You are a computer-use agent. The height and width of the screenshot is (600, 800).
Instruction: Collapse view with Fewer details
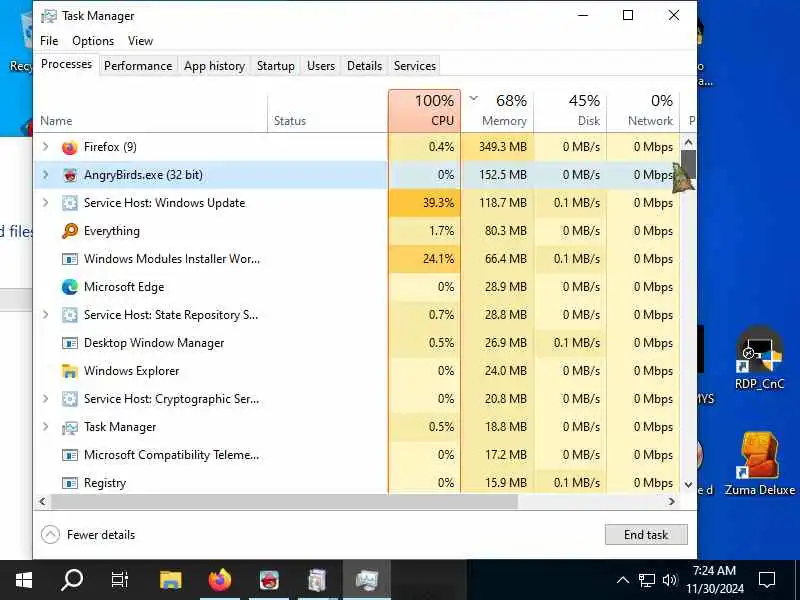pyautogui.click(x=88, y=535)
